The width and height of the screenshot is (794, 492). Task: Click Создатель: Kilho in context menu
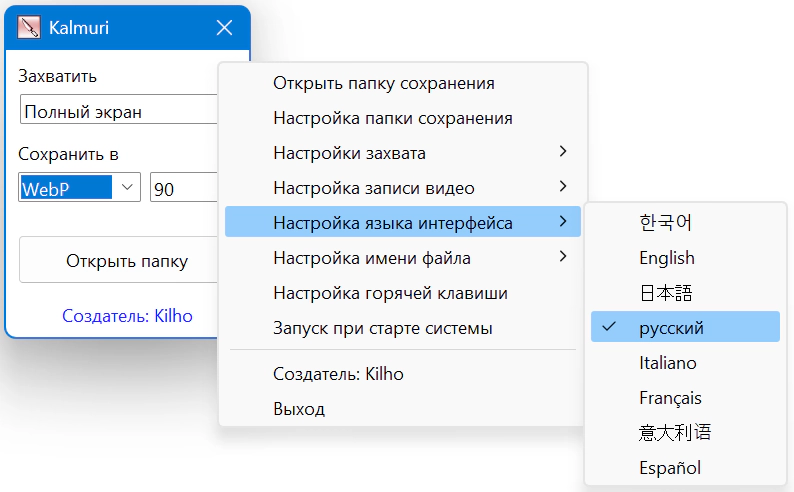(x=403, y=374)
